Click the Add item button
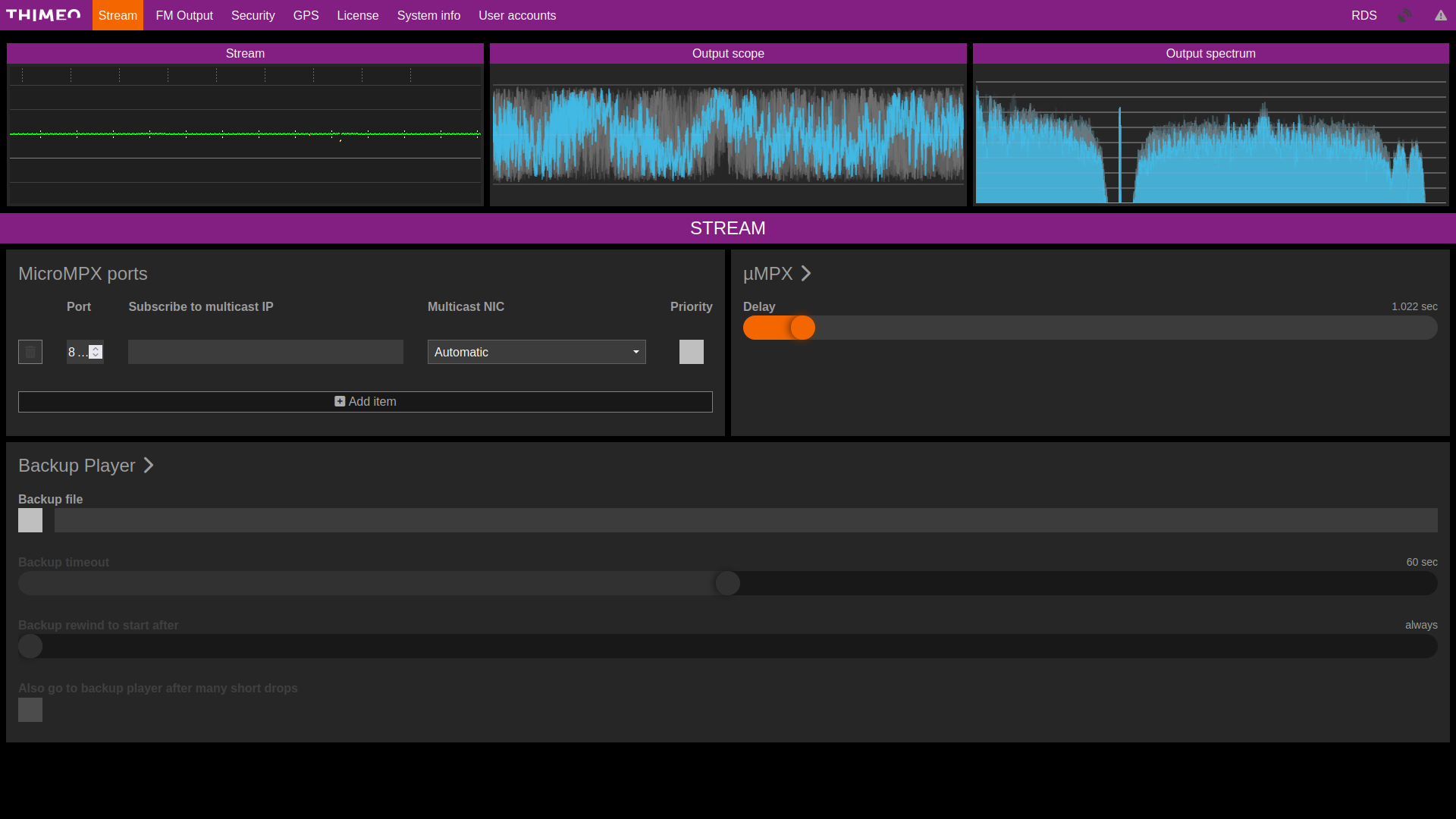1456x819 pixels. (366, 402)
